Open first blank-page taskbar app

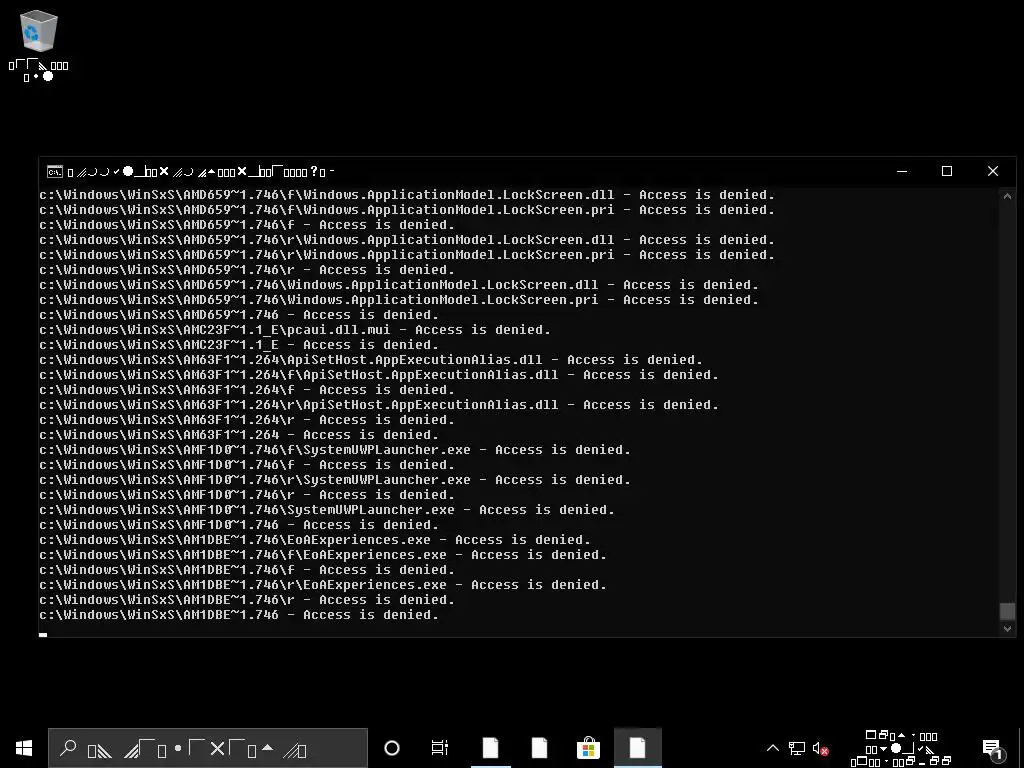[490, 748]
